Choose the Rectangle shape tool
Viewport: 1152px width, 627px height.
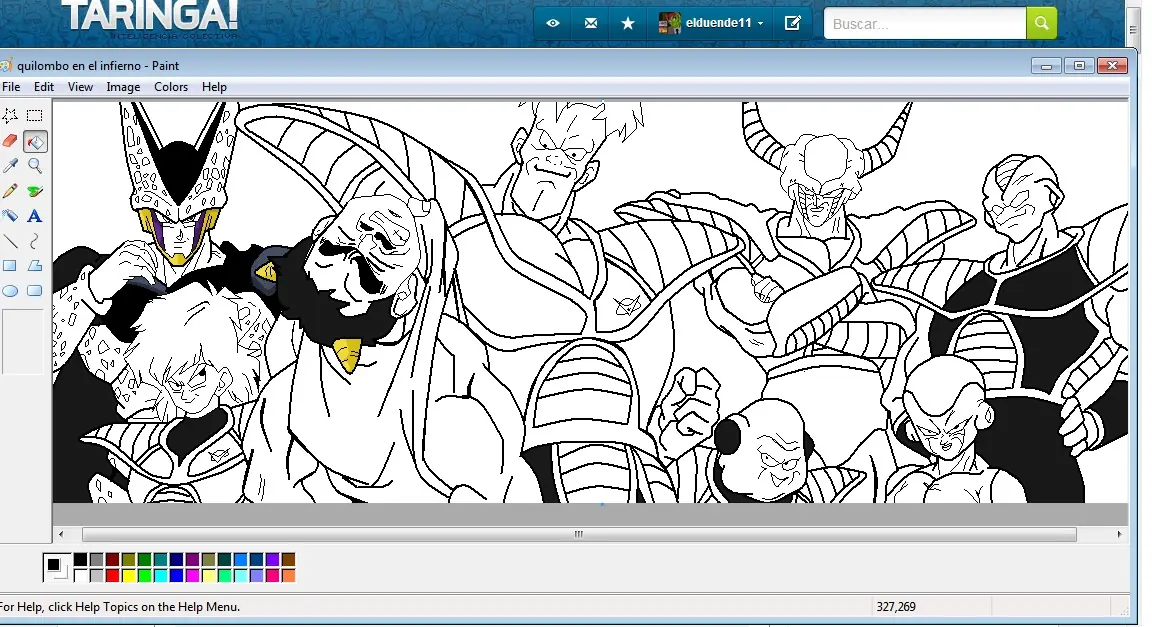pos(10,266)
